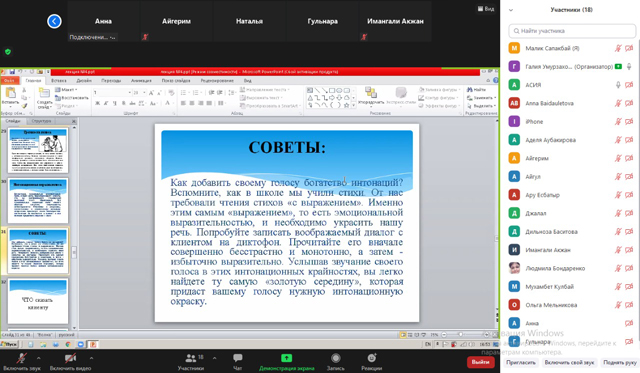This screenshot has height=373, width=640.
Task: Click camera-off icon for iPhone participant
Action: coord(629,121)
